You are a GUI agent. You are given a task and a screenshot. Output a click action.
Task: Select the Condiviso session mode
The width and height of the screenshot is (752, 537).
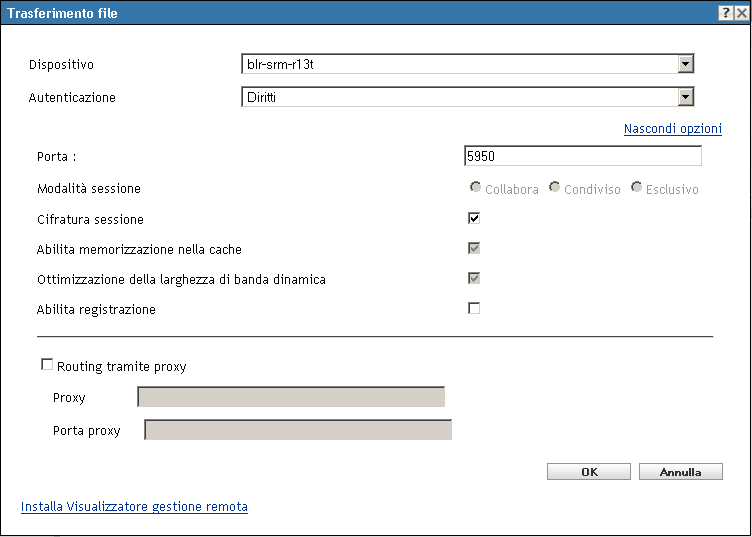coord(555,188)
